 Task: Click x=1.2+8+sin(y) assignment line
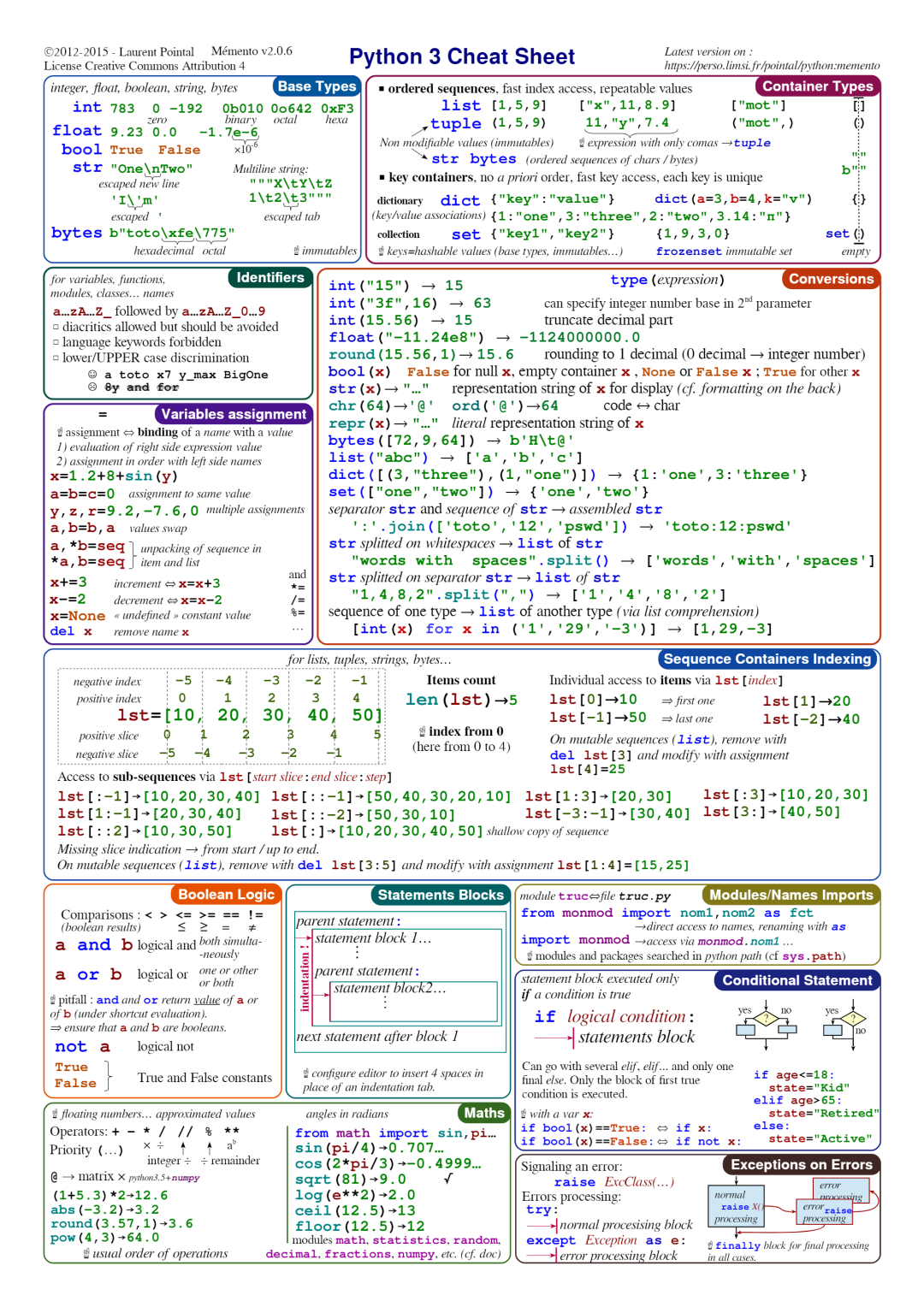point(114,476)
